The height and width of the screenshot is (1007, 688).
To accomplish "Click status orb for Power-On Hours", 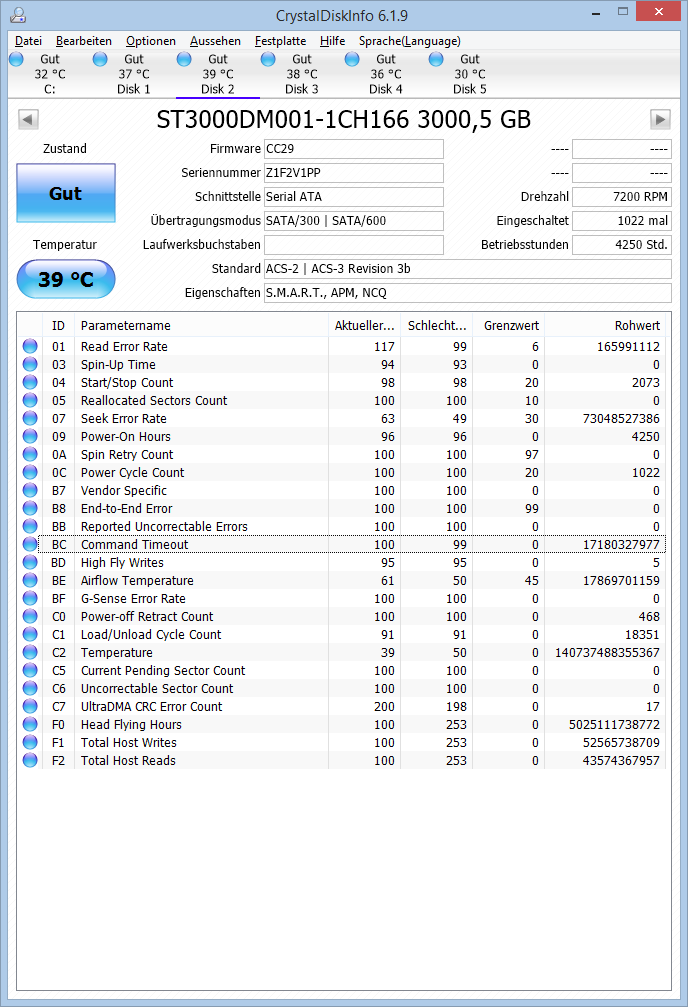I will click(x=30, y=436).
